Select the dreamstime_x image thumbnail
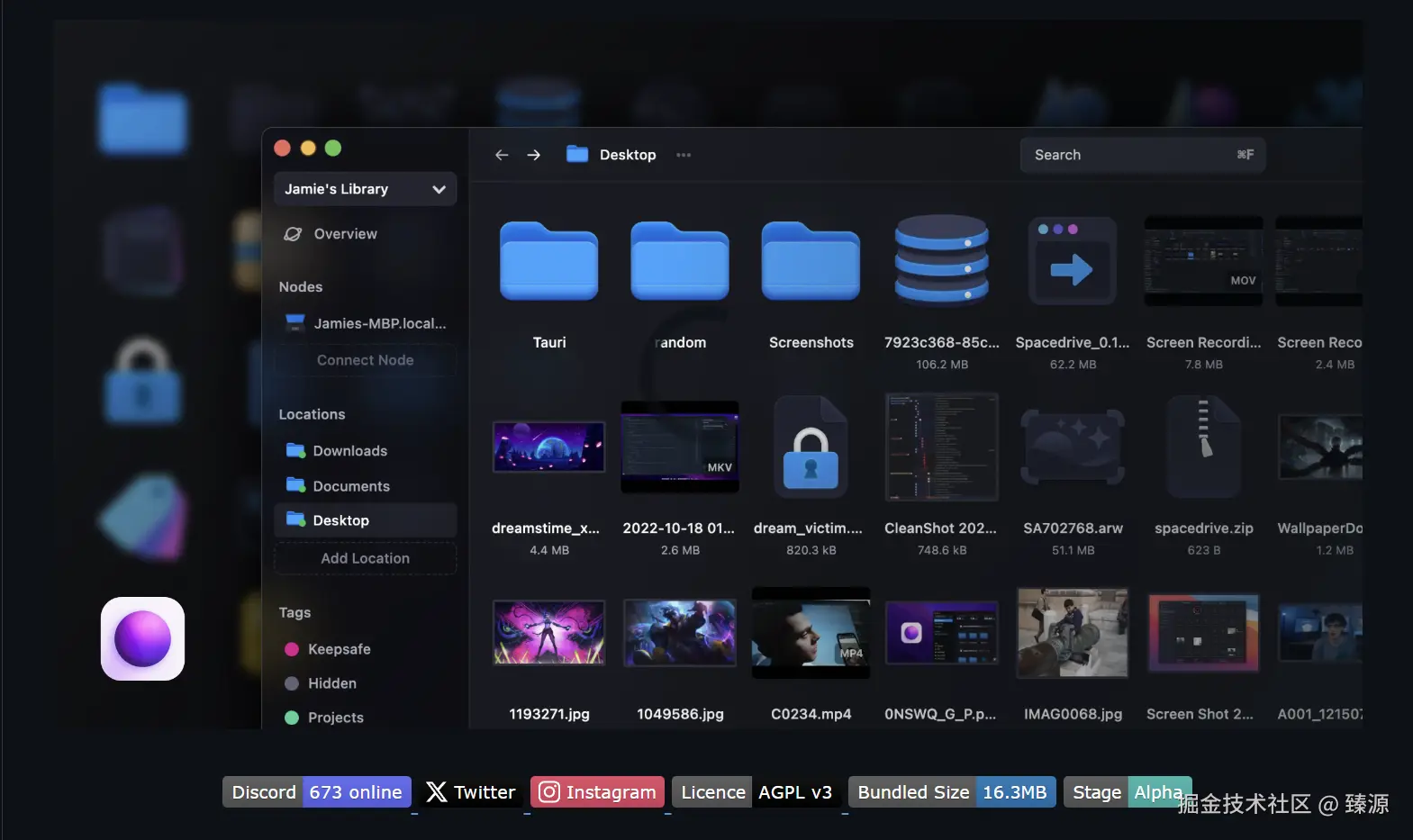Screen dimensions: 1413x840 pyautogui.click(x=549, y=447)
